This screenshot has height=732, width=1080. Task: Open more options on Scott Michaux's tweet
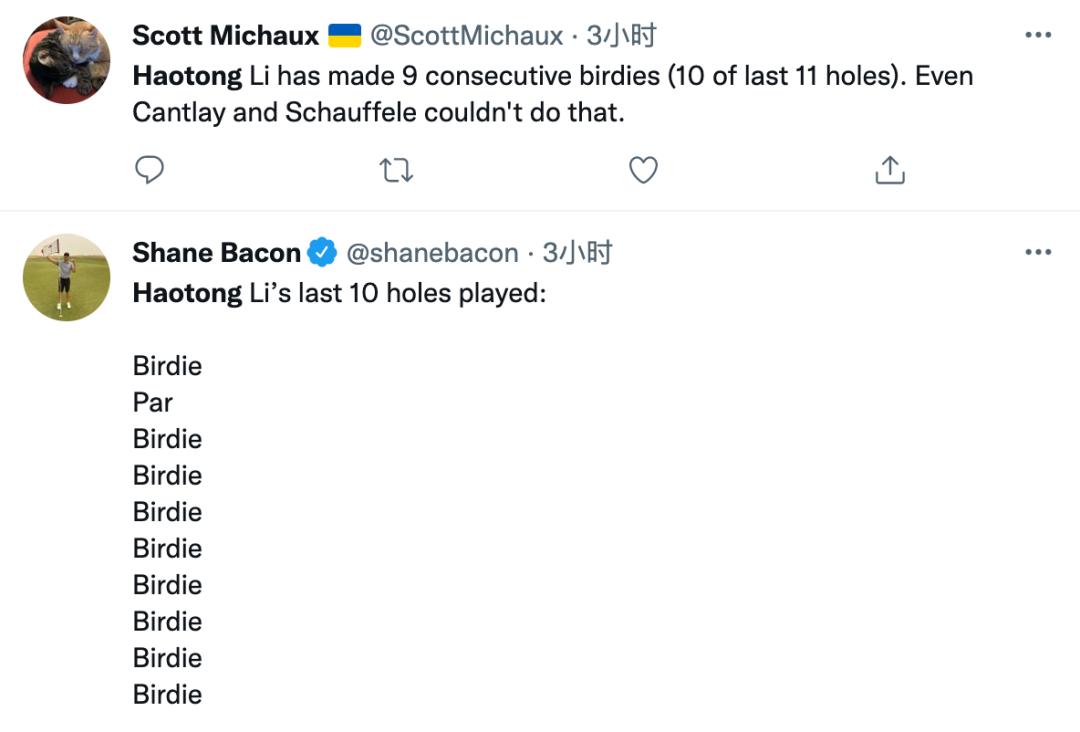click(1039, 36)
